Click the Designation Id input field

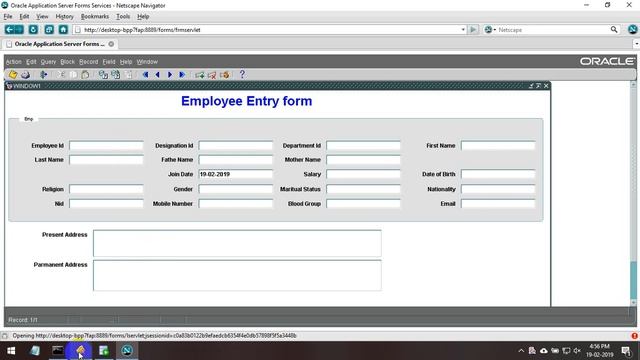236,146
